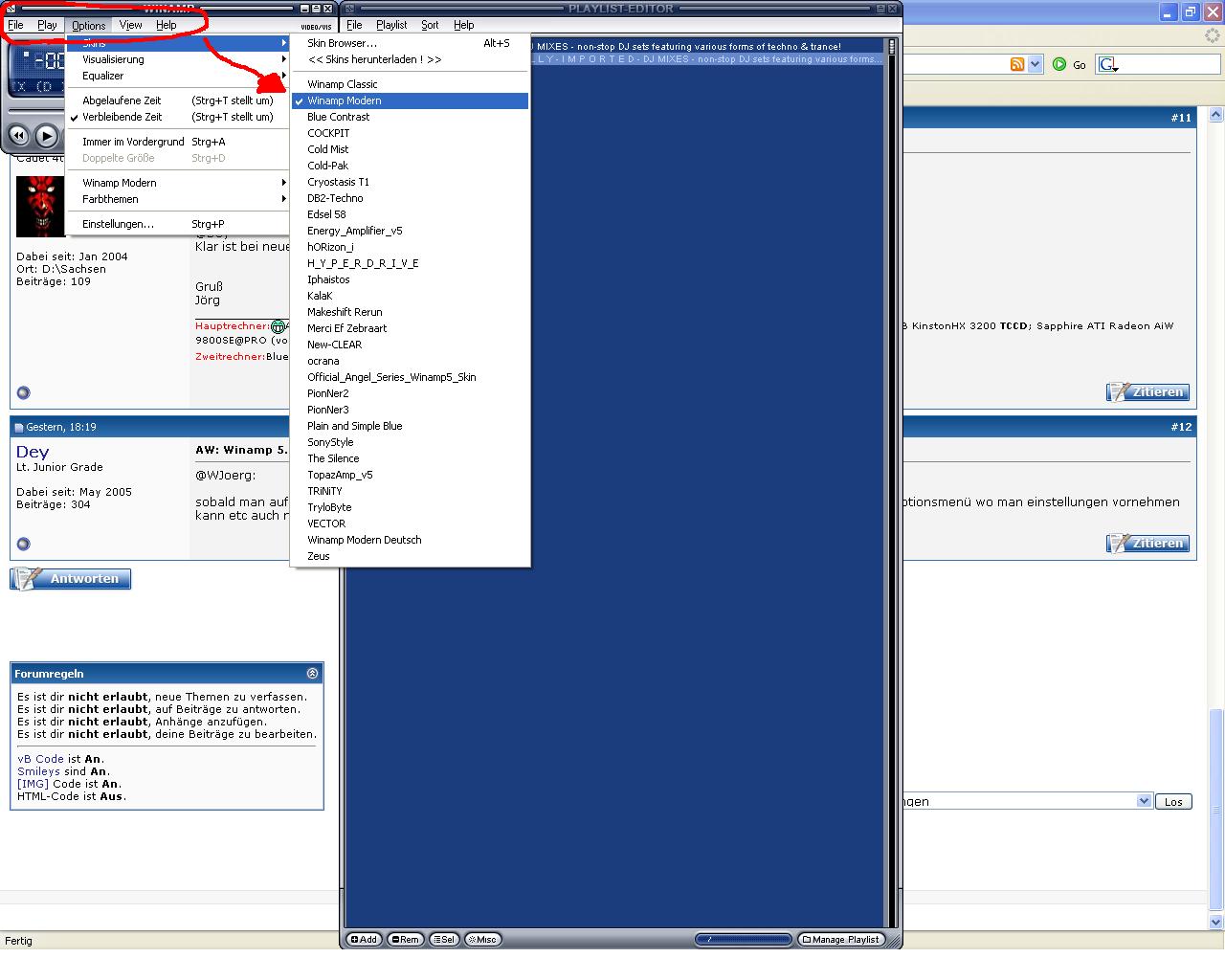Image resolution: width=1225 pixels, height=980 pixels.
Task: Select the Plain and Simple Blue skin
Action: coord(410,426)
